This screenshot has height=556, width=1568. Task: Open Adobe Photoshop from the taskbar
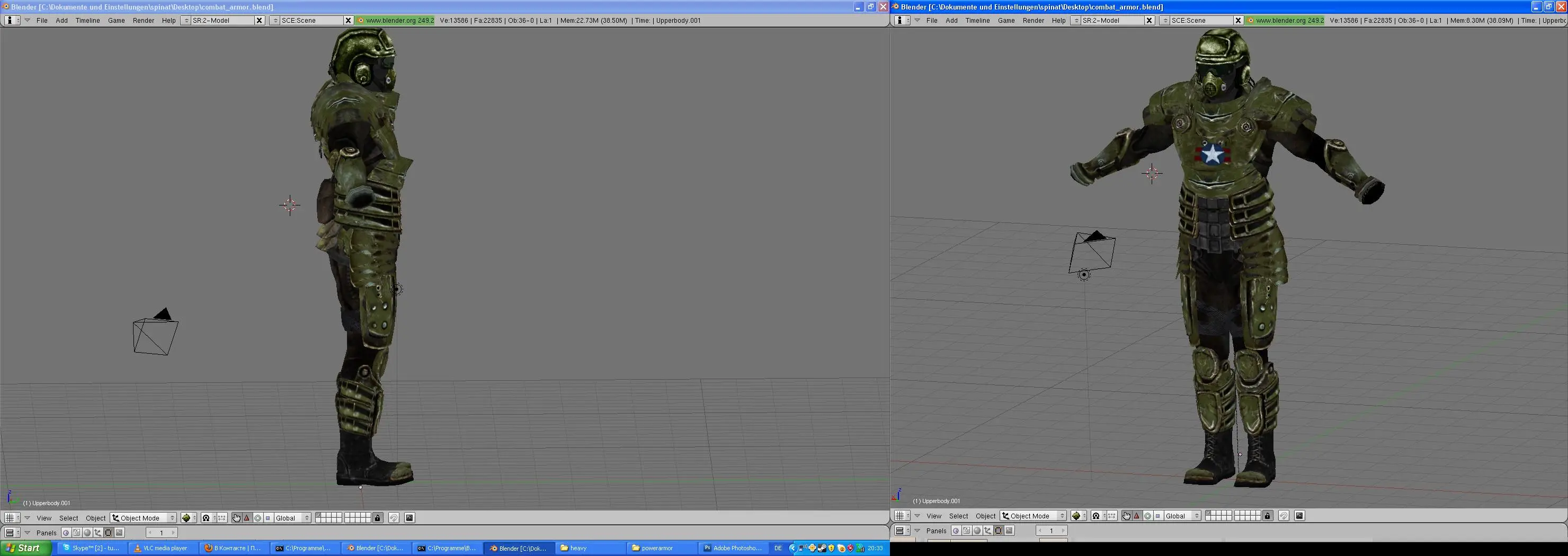point(733,548)
